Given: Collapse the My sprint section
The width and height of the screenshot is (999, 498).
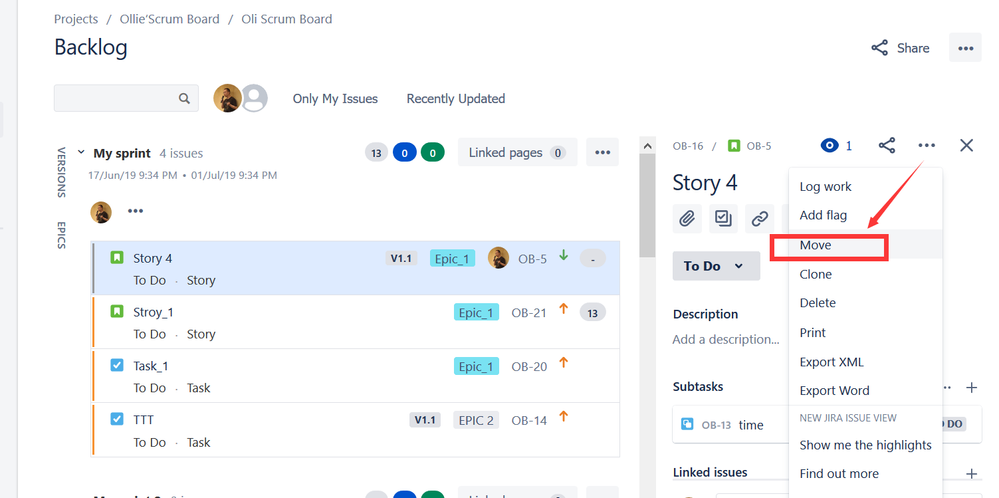Looking at the screenshot, I should pyautogui.click(x=81, y=153).
